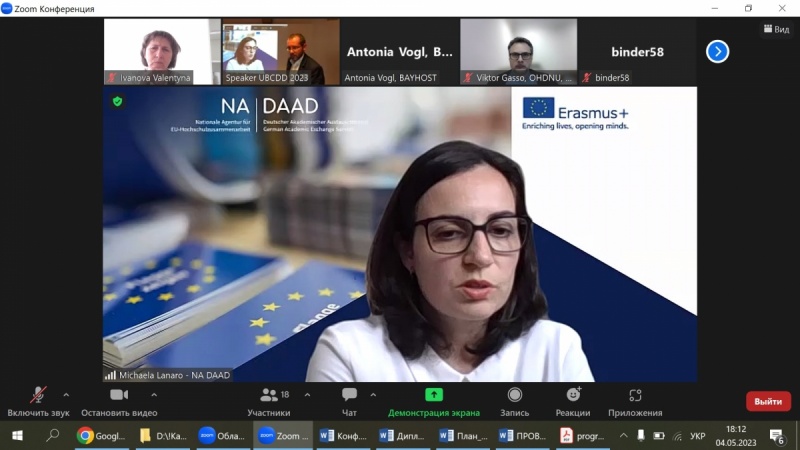Select Ivanova Valentyna video thumbnail

[161, 51]
